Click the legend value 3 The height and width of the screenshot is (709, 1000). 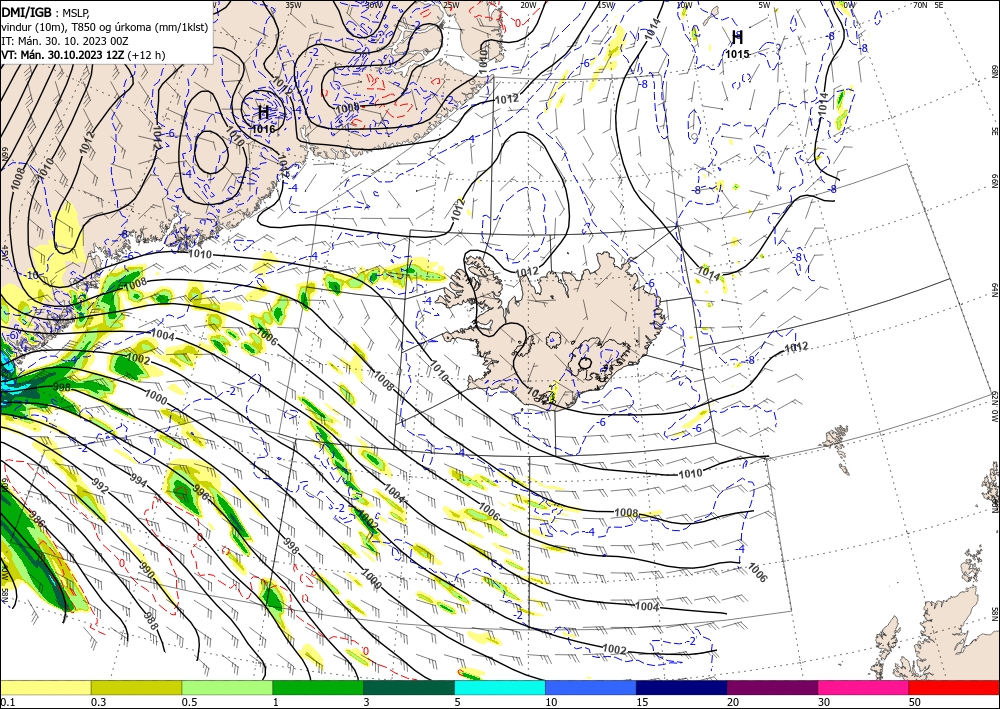(367, 702)
